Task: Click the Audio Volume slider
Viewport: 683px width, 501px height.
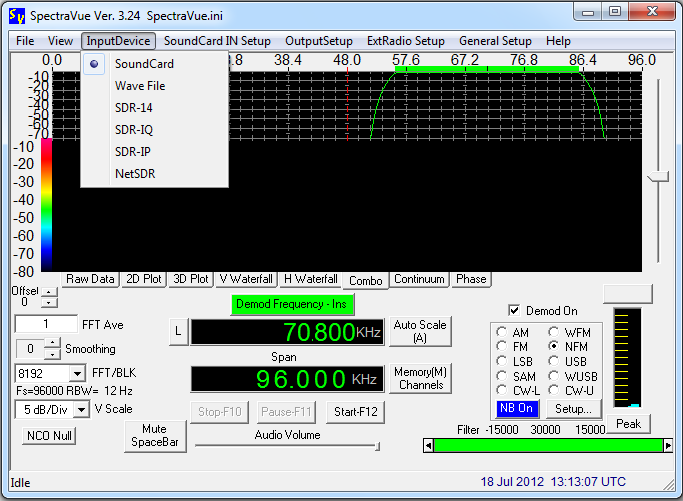Action: coord(288,448)
